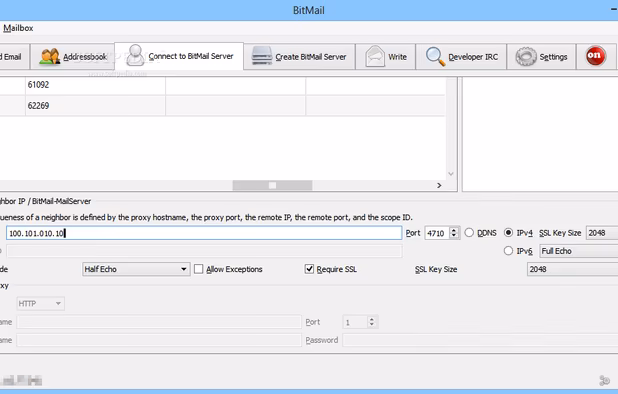Image resolution: width=618 pixels, height=394 pixels.
Task: Open the Half Echo mode dropdown
Action: tap(136, 269)
